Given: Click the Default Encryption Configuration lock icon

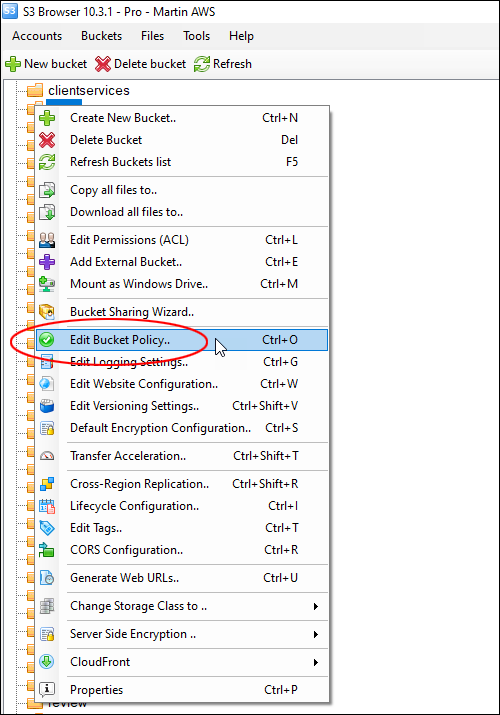Looking at the screenshot, I should pos(47,428).
